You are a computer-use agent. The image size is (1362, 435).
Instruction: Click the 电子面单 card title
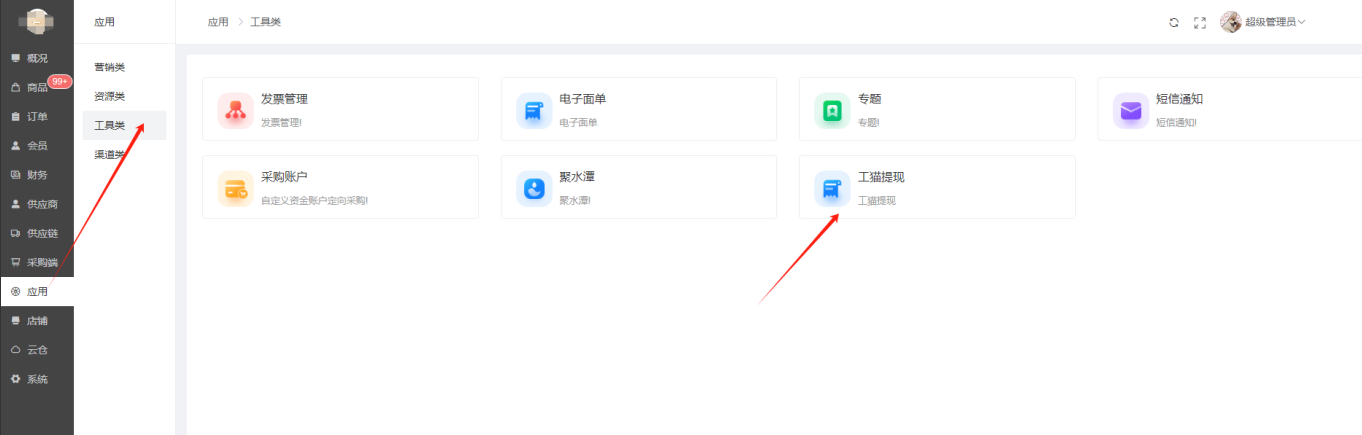coord(582,99)
